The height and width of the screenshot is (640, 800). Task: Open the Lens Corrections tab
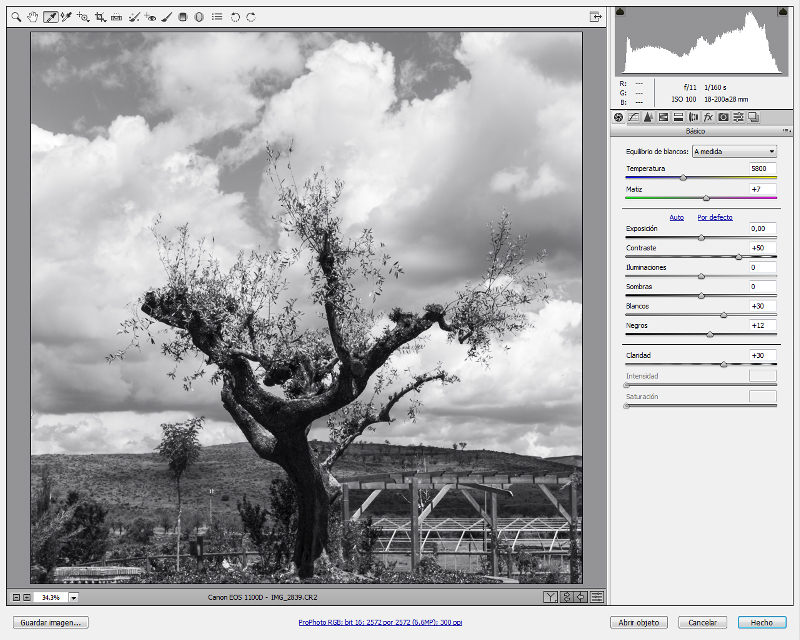coord(693,117)
